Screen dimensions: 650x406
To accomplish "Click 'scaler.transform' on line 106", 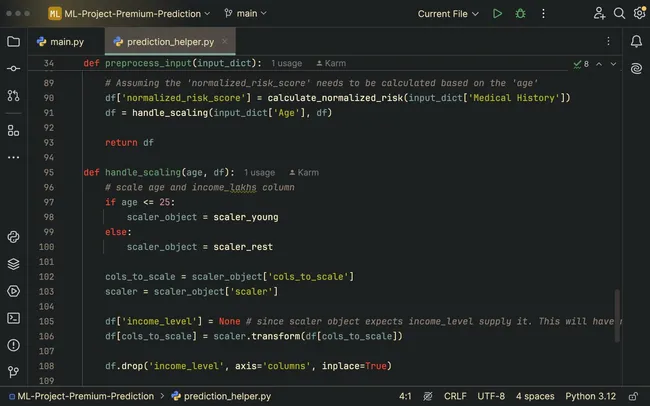I will 257,336.
